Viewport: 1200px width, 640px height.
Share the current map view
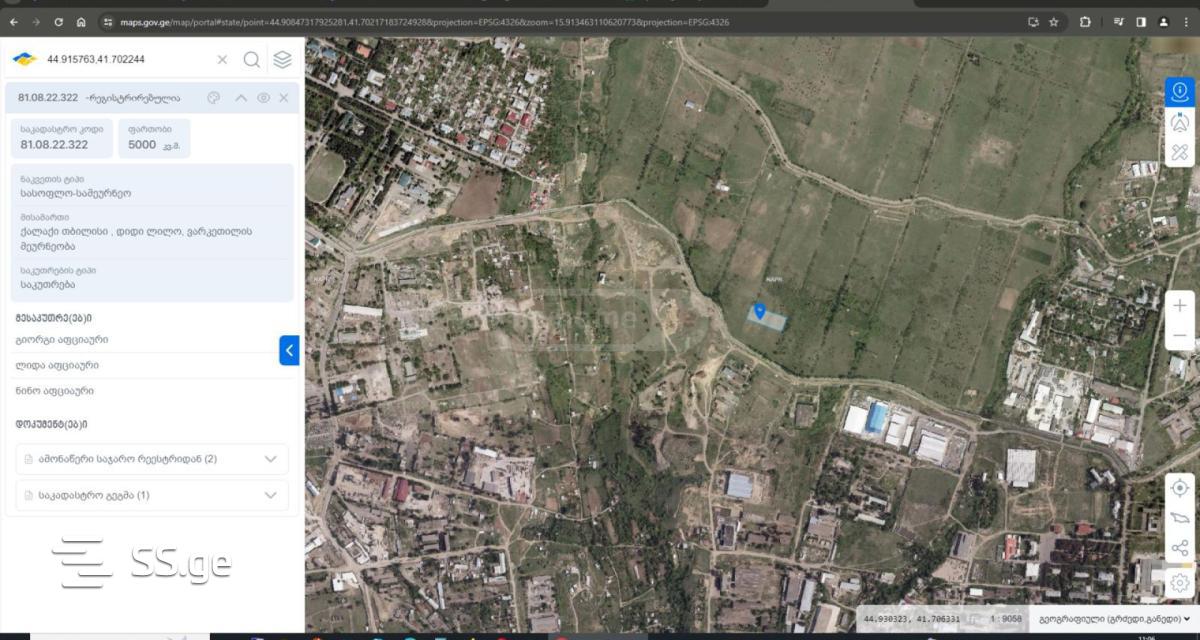(x=1180, y=548)
